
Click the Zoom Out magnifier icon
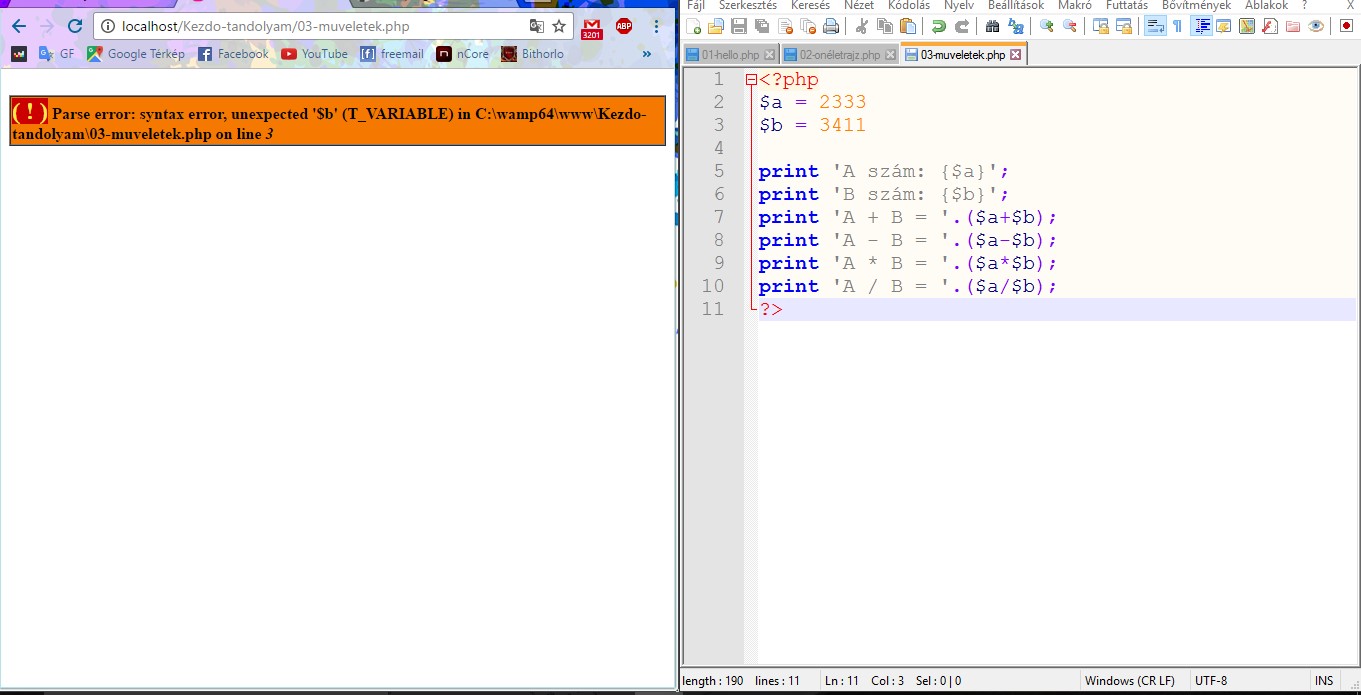[x=1069, y=26]
